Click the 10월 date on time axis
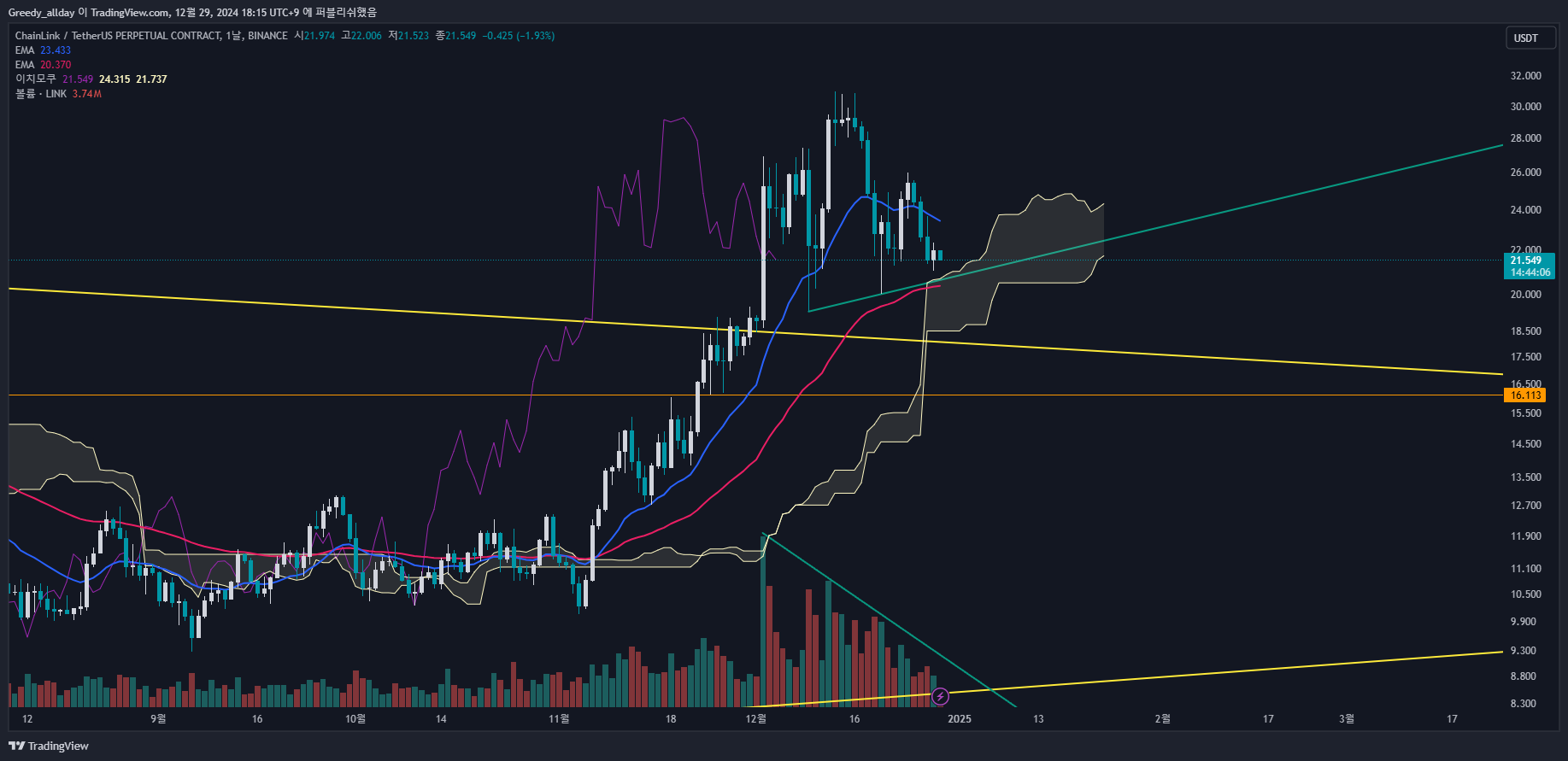1568x761 pixels. pyautogui.click(x=355, y=719)
